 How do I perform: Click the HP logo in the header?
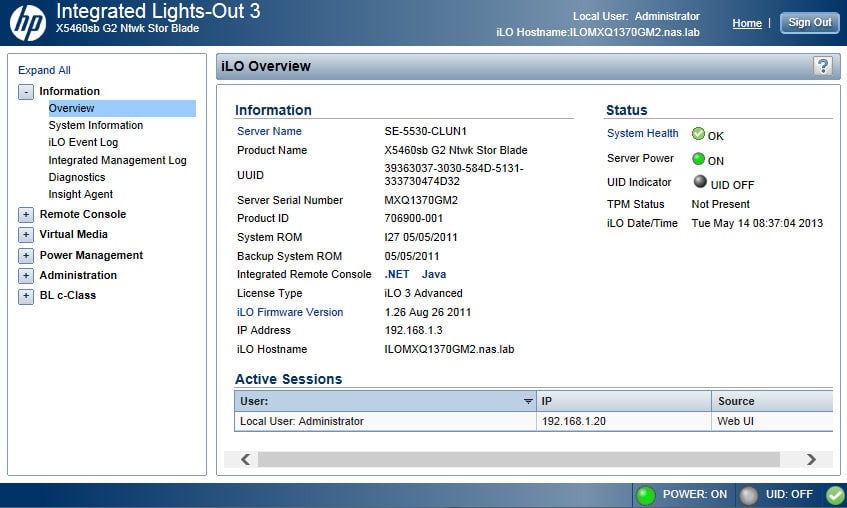(x=28, y=23)
